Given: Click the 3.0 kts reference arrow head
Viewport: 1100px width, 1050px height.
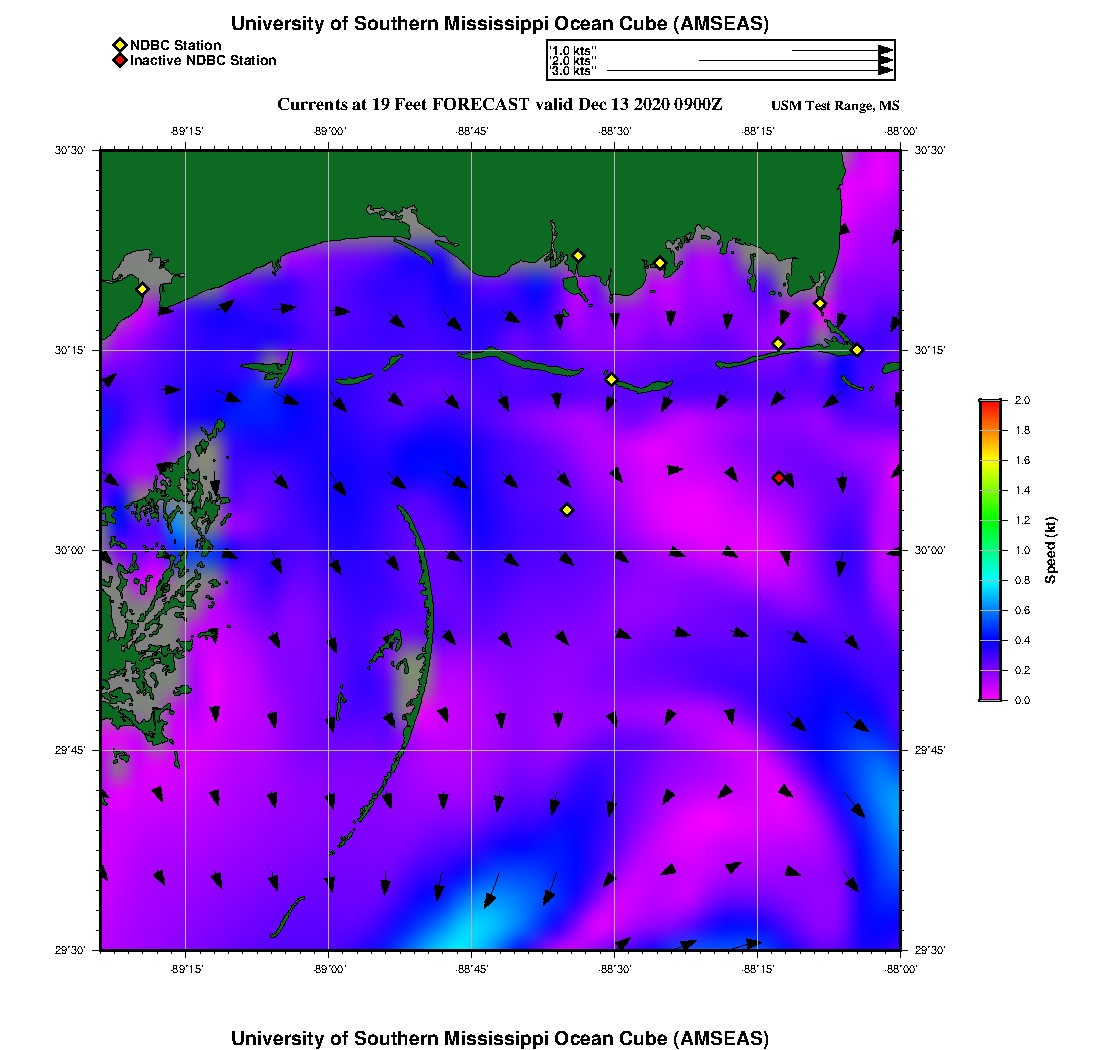Looking at the screenshot, I should tap(885, 71).
